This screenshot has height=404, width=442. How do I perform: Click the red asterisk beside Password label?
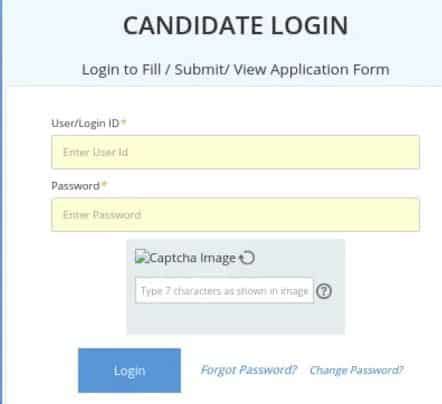[x=104, y=184]
